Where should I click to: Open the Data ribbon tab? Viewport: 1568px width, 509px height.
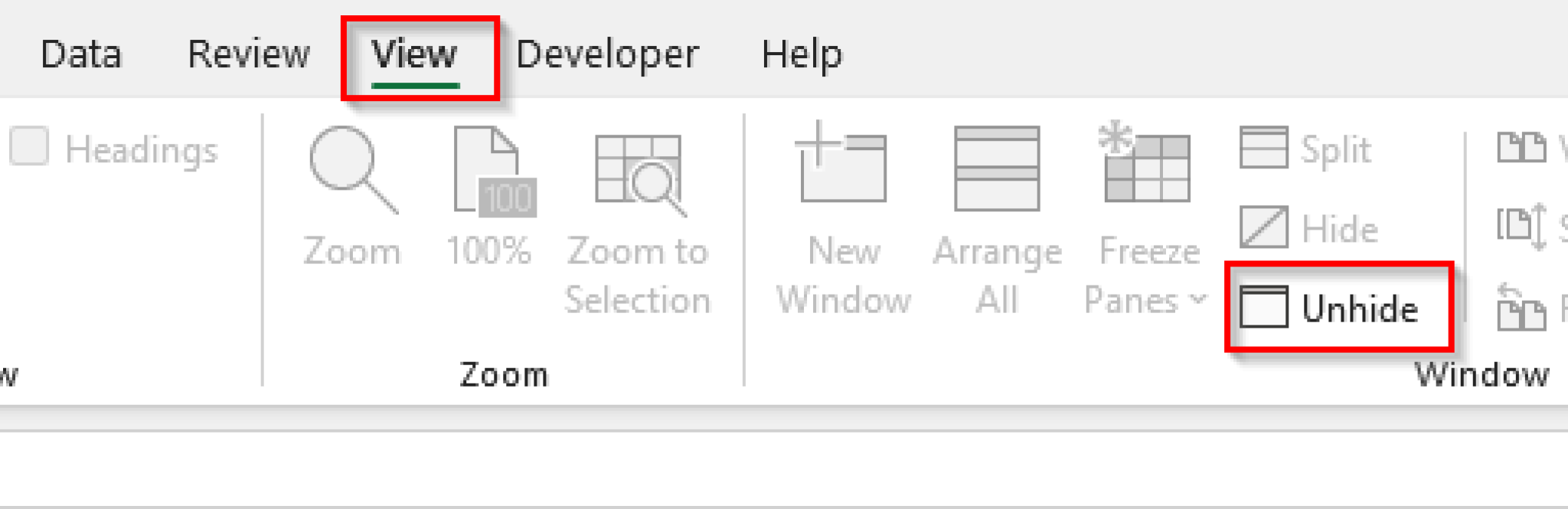point(81,54)
